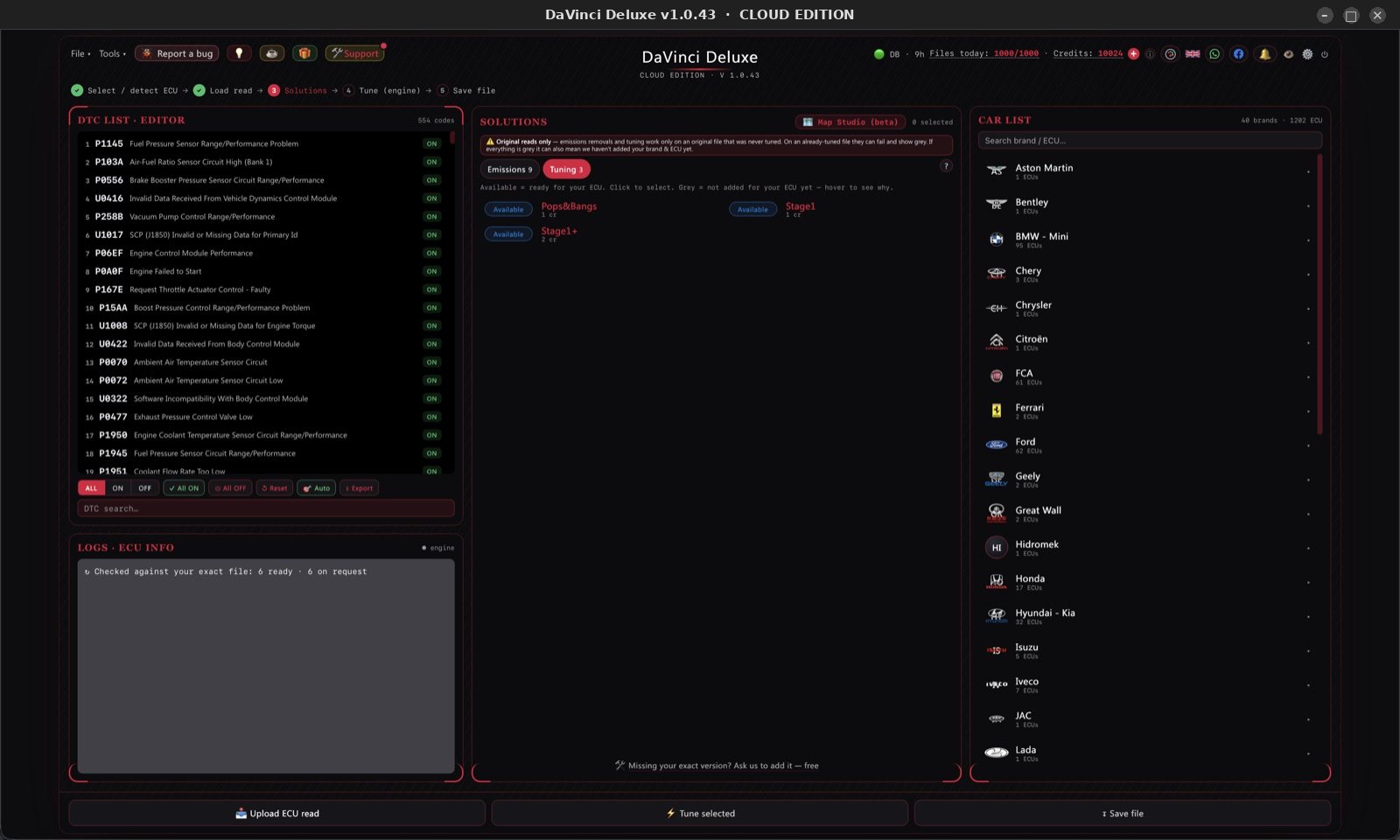Open WhatsApp contact icon
Viewport: 1400px width, 840px height.
pyautogui.click(x=1214, y=53)
